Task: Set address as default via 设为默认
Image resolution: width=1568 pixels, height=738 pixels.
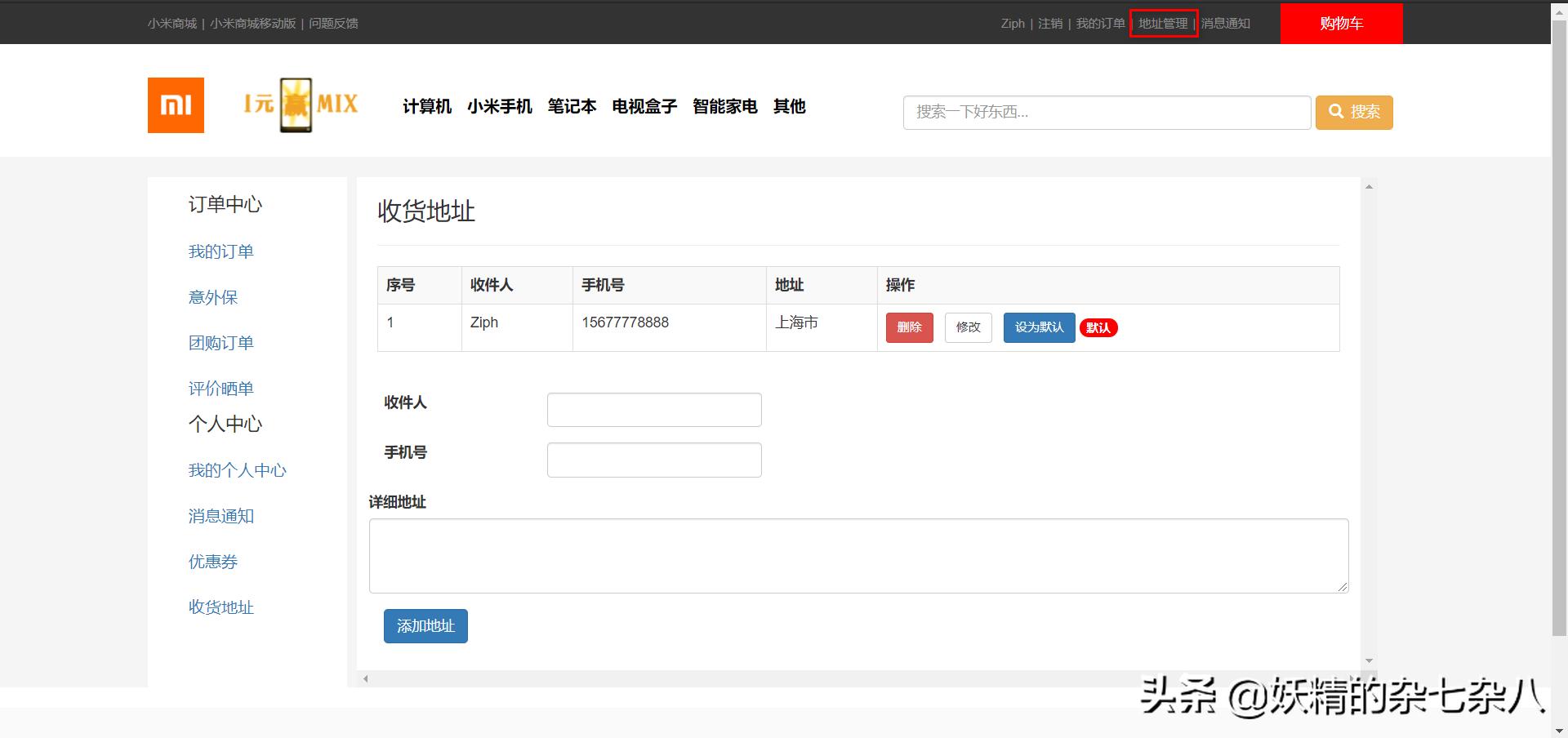Action: (1038, 327)
